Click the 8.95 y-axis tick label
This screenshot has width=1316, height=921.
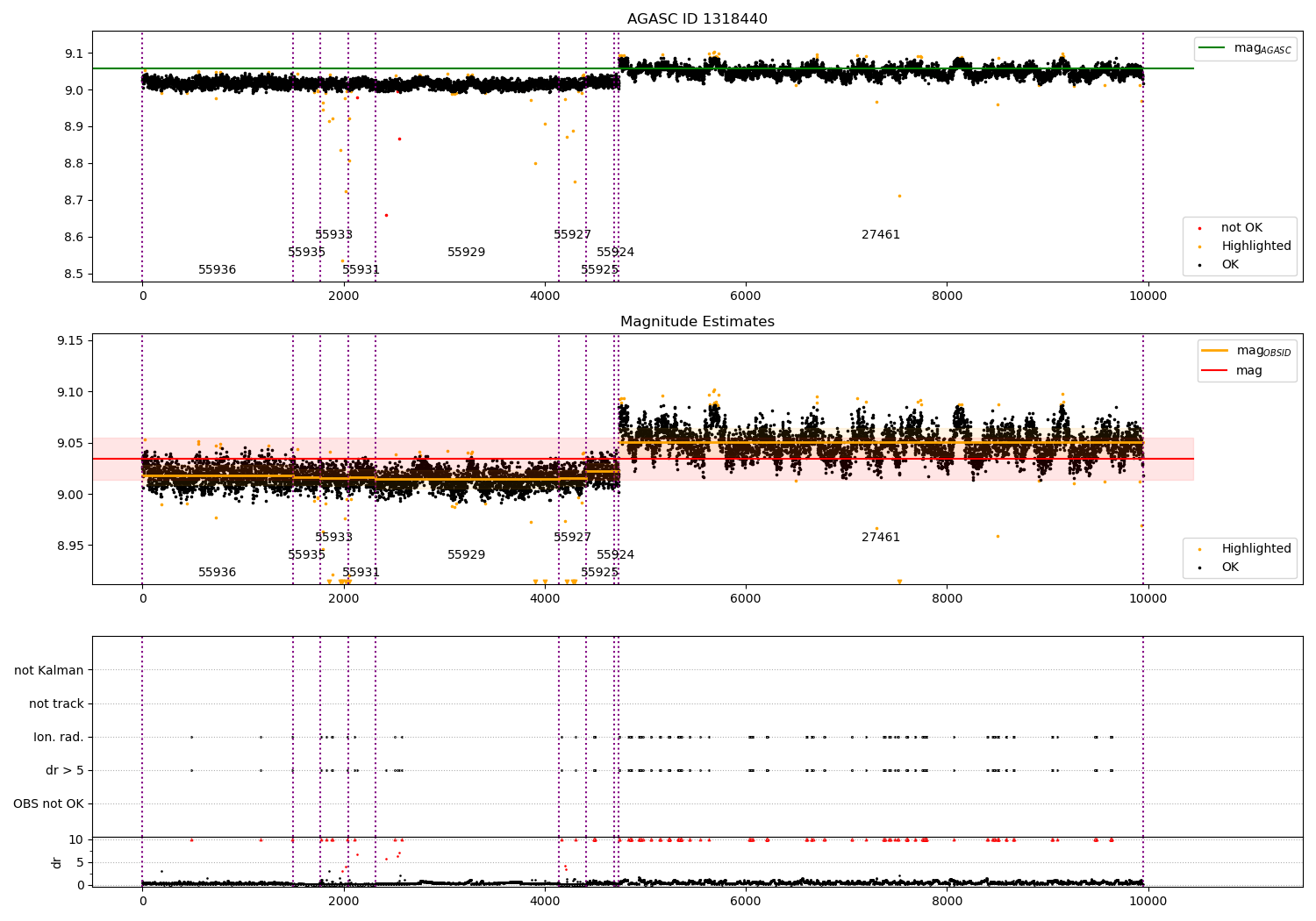[x=70, y=546]
